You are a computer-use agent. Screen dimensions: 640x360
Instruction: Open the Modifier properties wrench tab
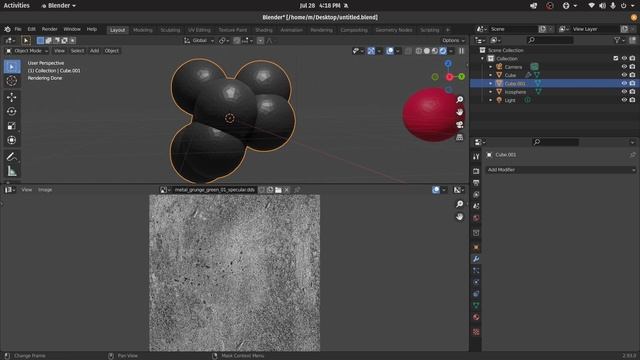476,259
